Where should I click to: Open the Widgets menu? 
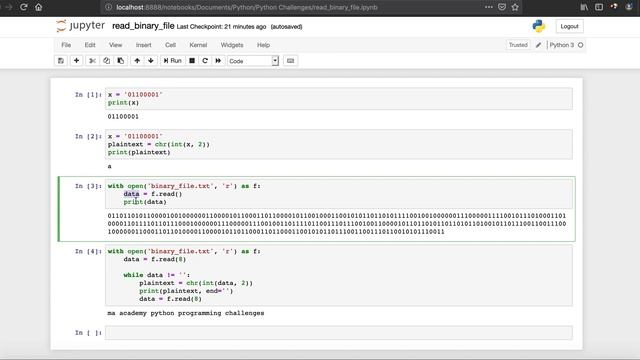click(x=232, y=45)
